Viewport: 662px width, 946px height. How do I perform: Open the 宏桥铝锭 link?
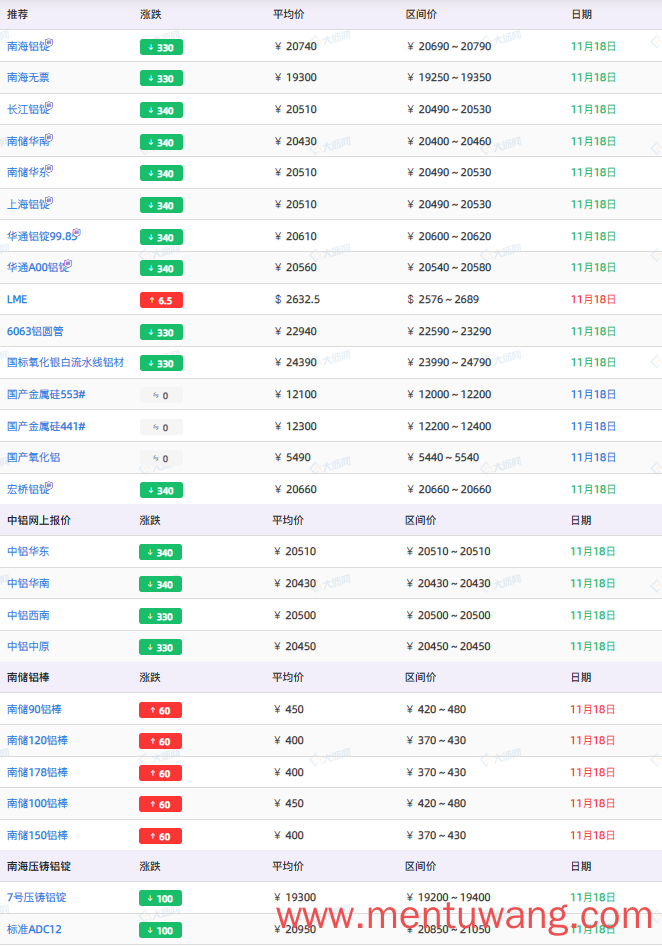point(27,490)
